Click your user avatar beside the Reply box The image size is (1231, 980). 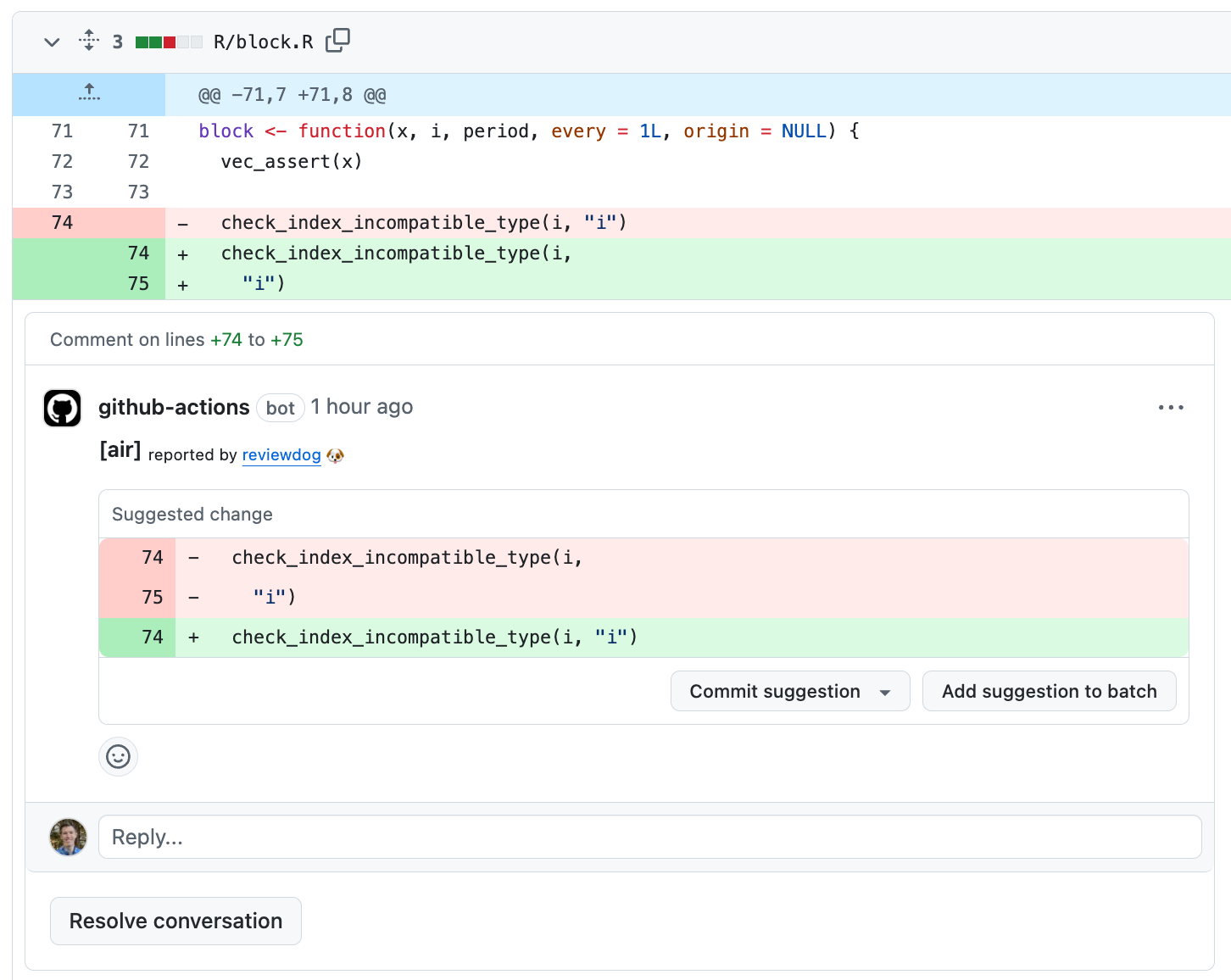(x=69, y=838)
